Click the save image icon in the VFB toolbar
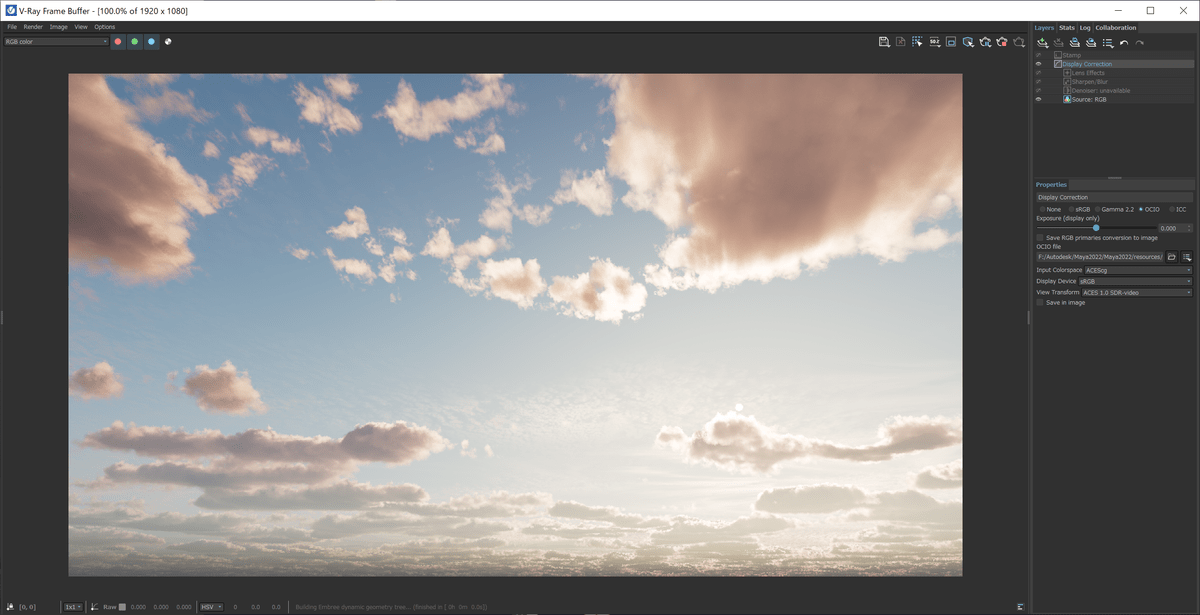Screen dimensions: 1200x615 pos(884,42)
